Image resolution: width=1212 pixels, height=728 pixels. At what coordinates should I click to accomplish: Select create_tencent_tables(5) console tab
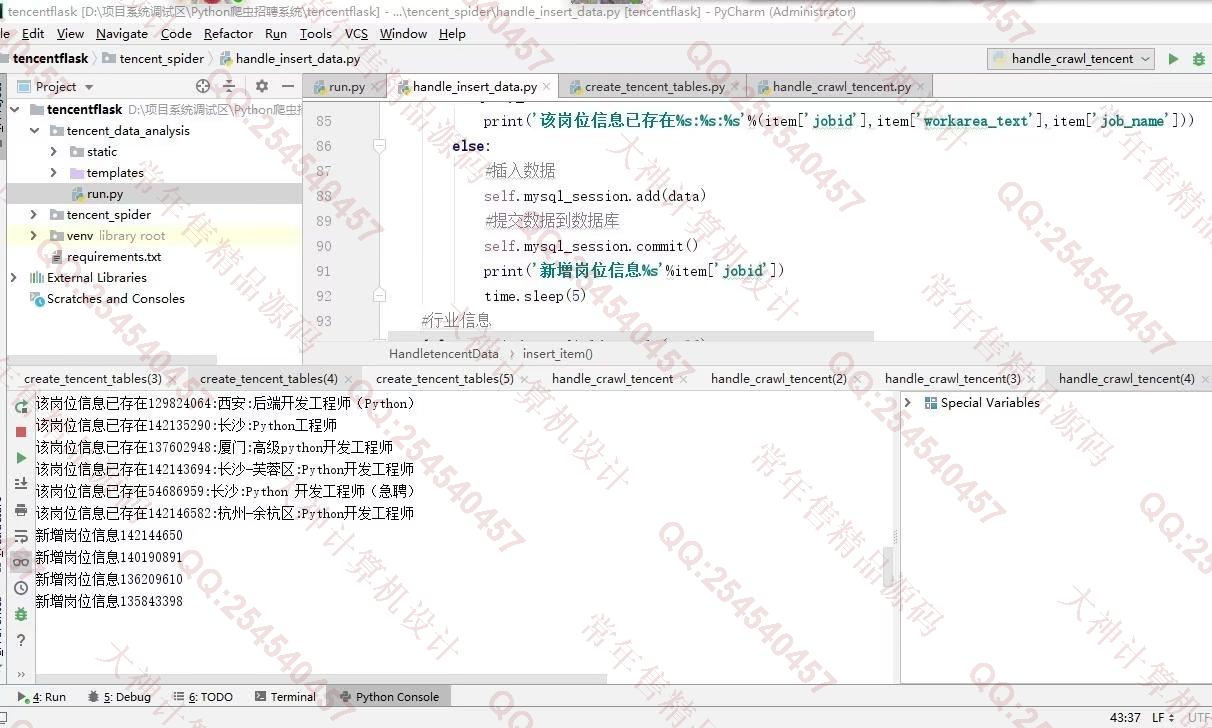445,379
